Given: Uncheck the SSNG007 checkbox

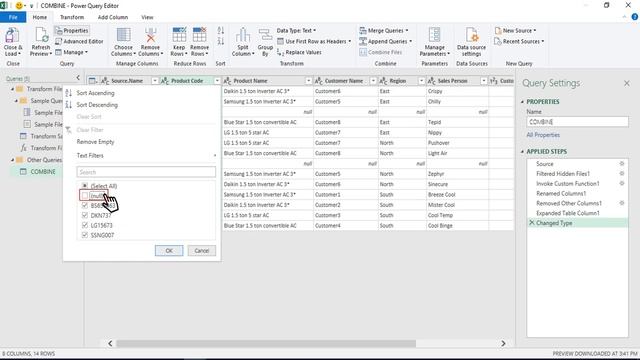Looking at the screenshot, I should (85, 235).
